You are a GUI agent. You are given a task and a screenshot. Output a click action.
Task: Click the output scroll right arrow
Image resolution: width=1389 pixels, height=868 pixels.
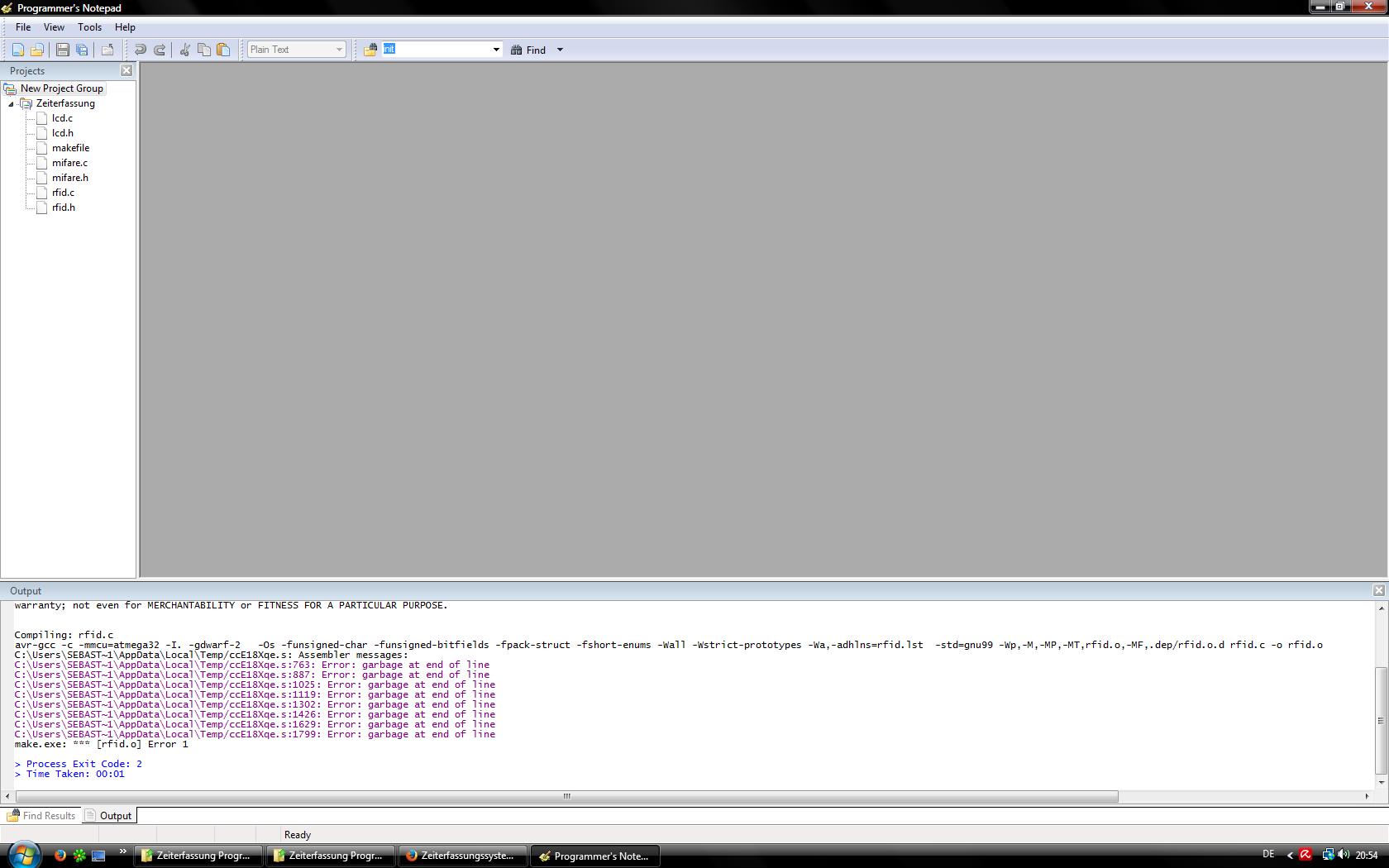tap(1366, 796)
